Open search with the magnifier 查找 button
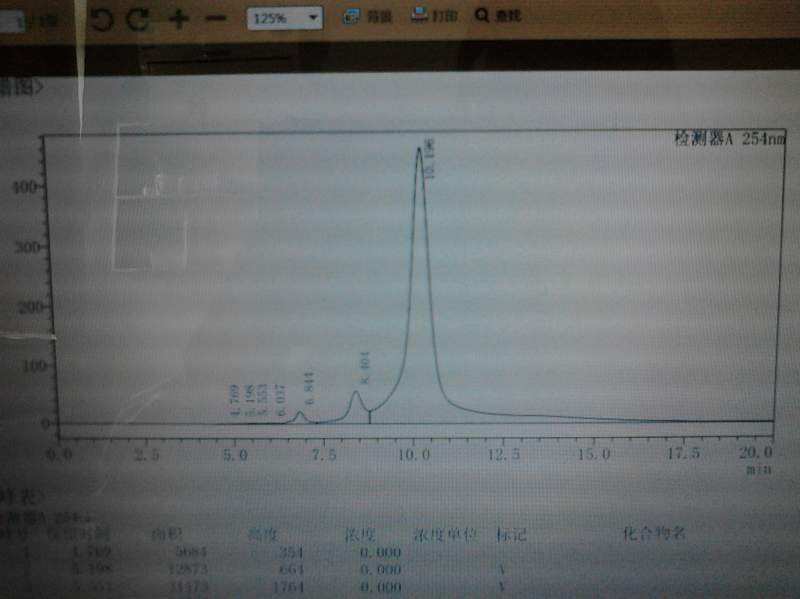 pyautogui.click(x=497, y=15)
